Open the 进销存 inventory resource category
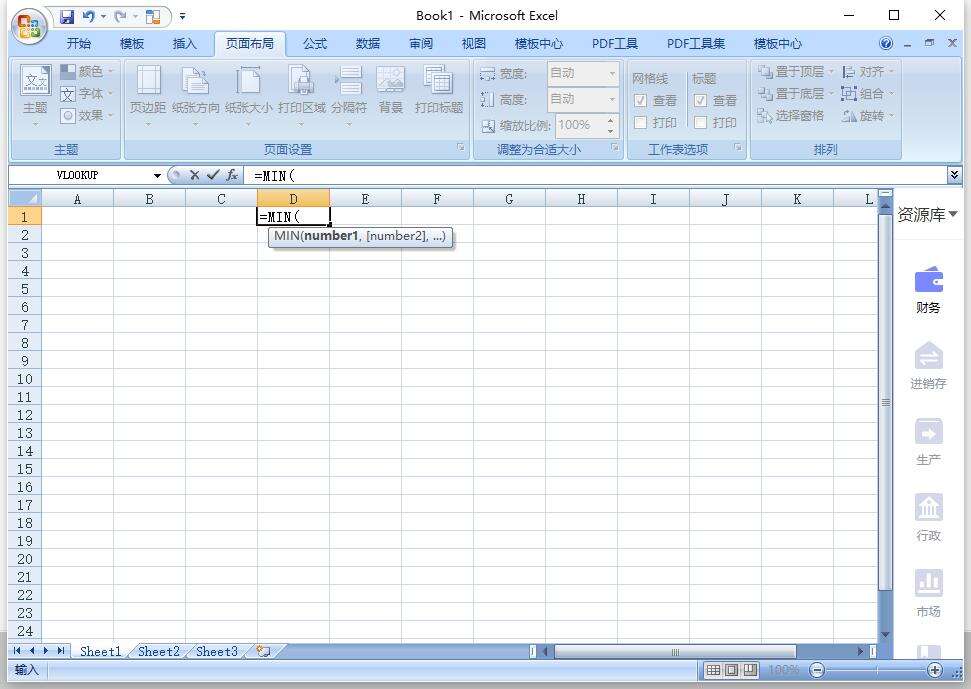 tap(928, 365)
